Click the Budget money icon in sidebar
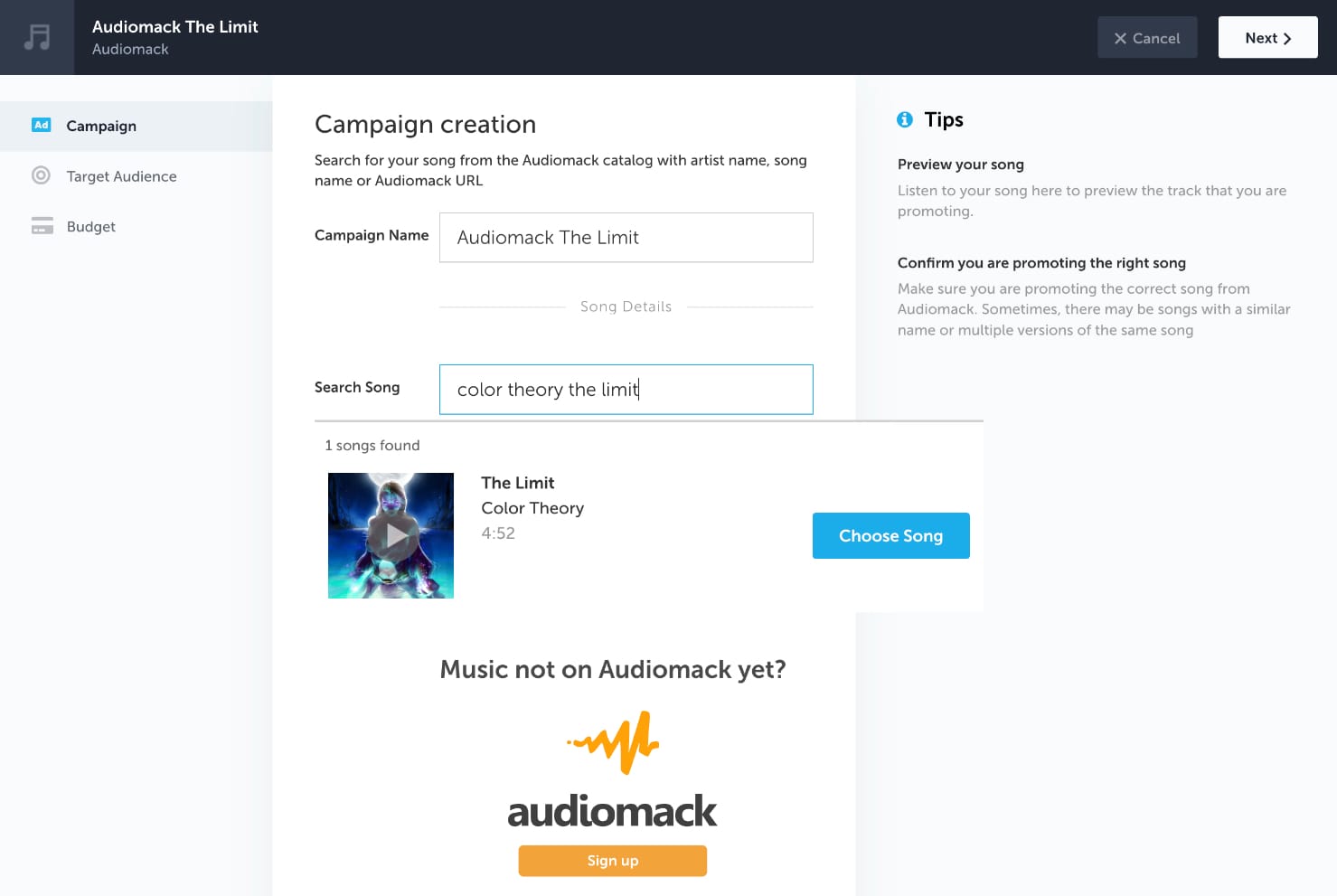1337x896 pixels. click(x=42, y=226)
